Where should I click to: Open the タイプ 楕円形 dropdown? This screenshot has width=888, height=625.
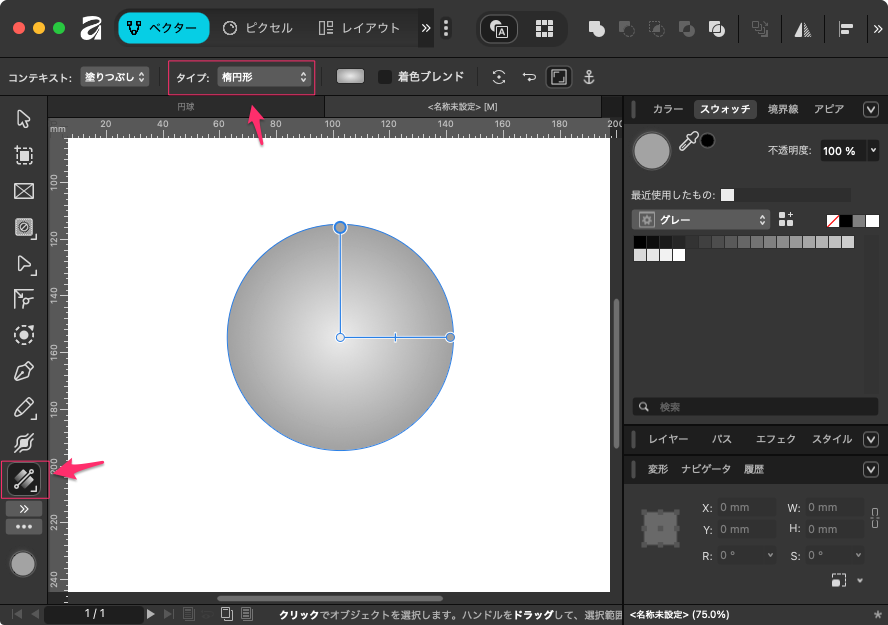(x=264, y=77)
